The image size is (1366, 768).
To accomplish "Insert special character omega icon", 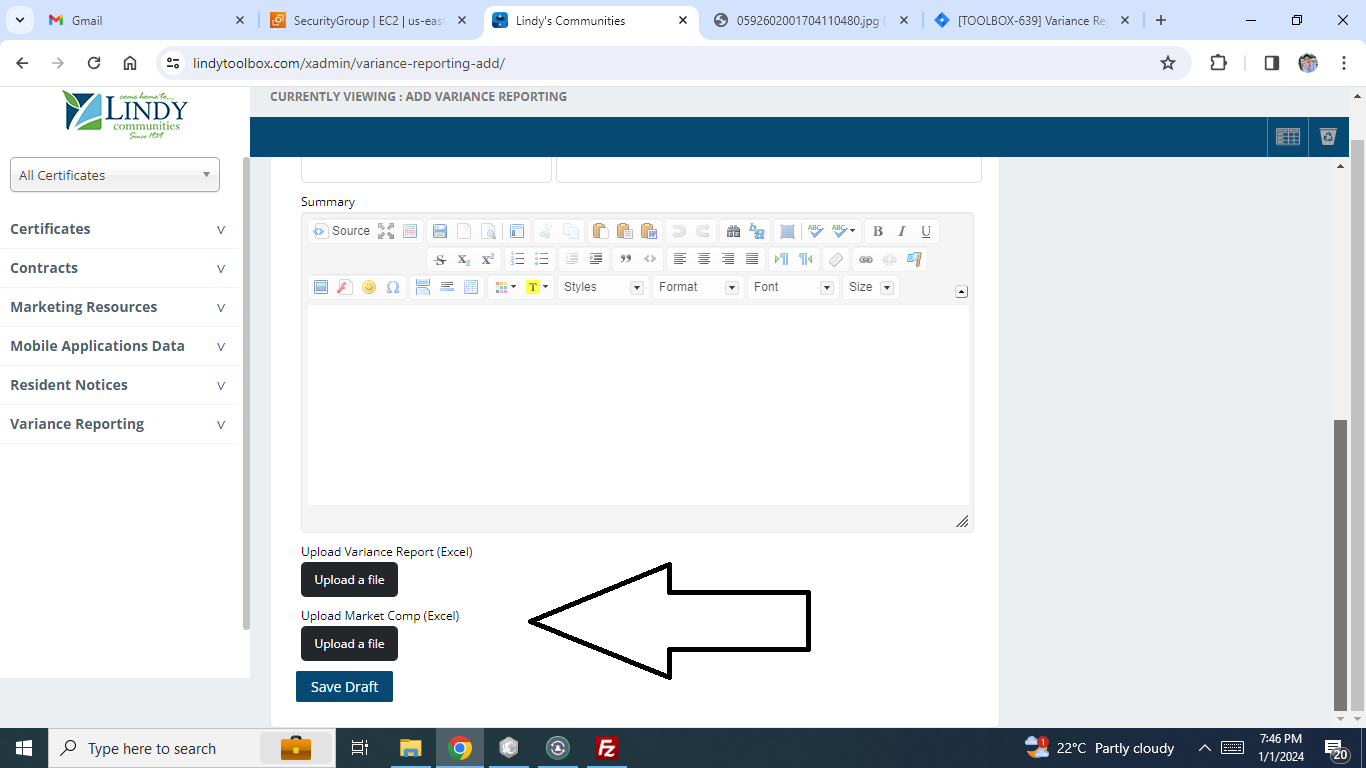I will 393,287.
